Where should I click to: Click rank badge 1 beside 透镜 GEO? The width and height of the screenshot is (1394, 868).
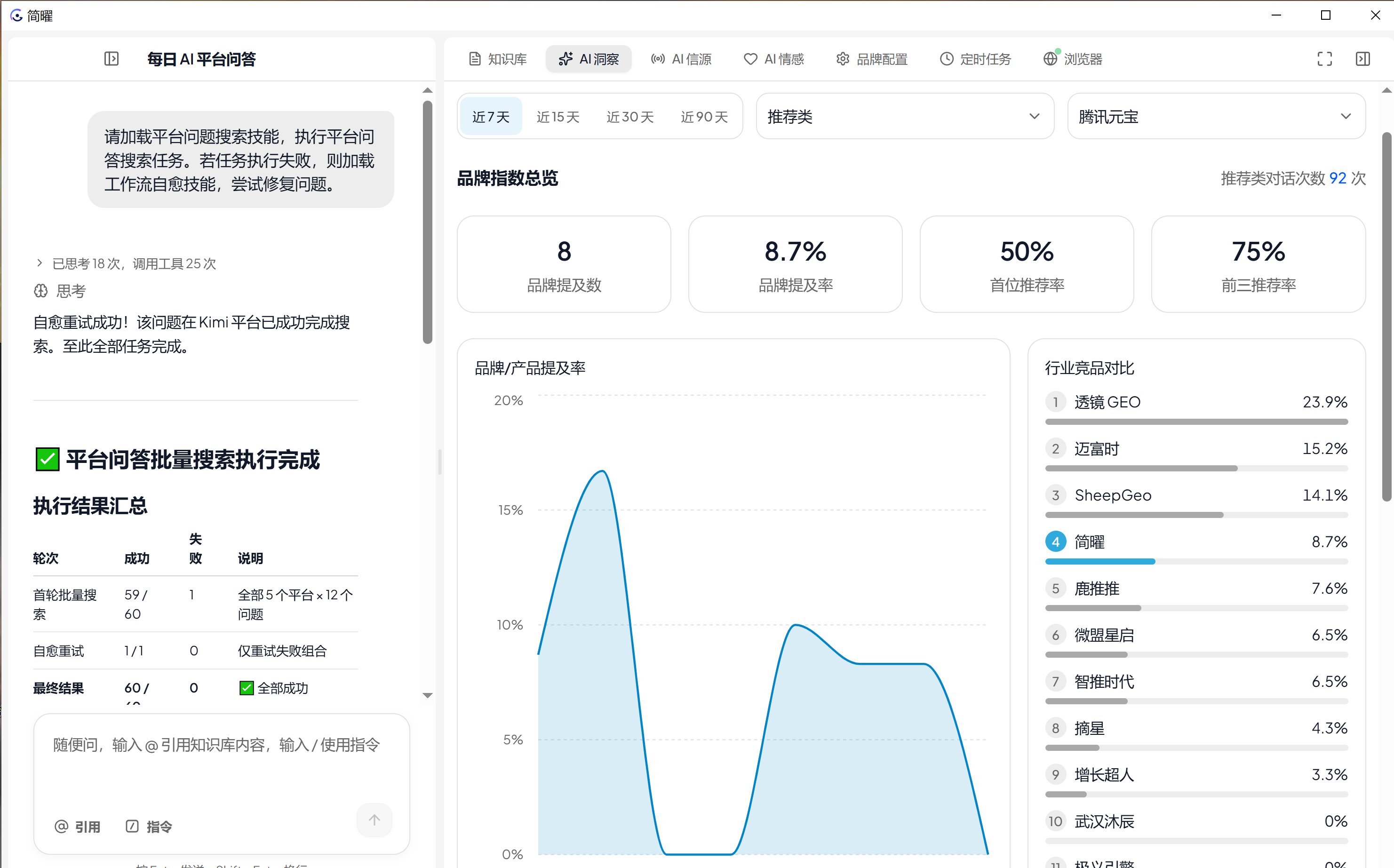(1055, 402)
